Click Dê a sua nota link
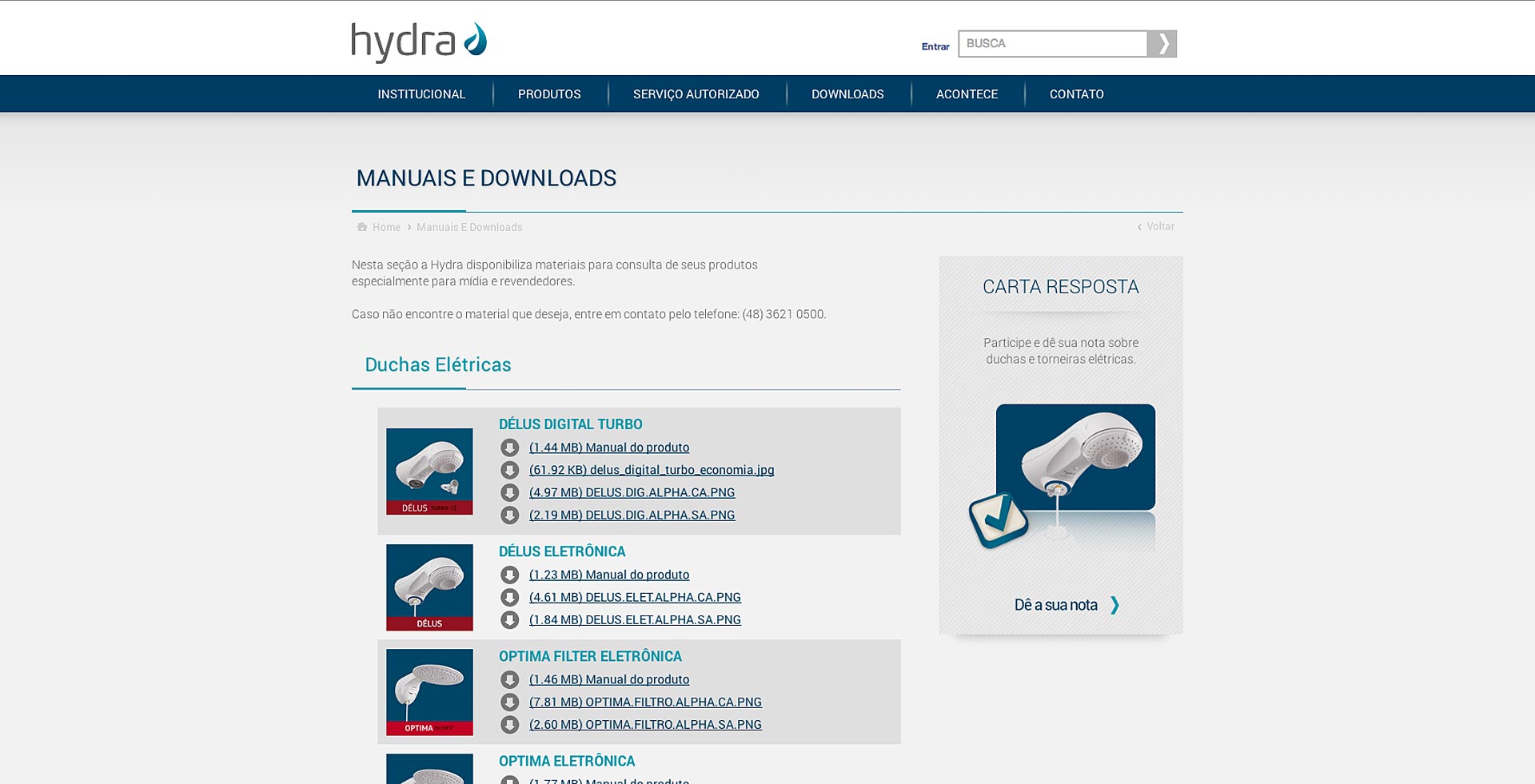 click(x=1055, y=605)
